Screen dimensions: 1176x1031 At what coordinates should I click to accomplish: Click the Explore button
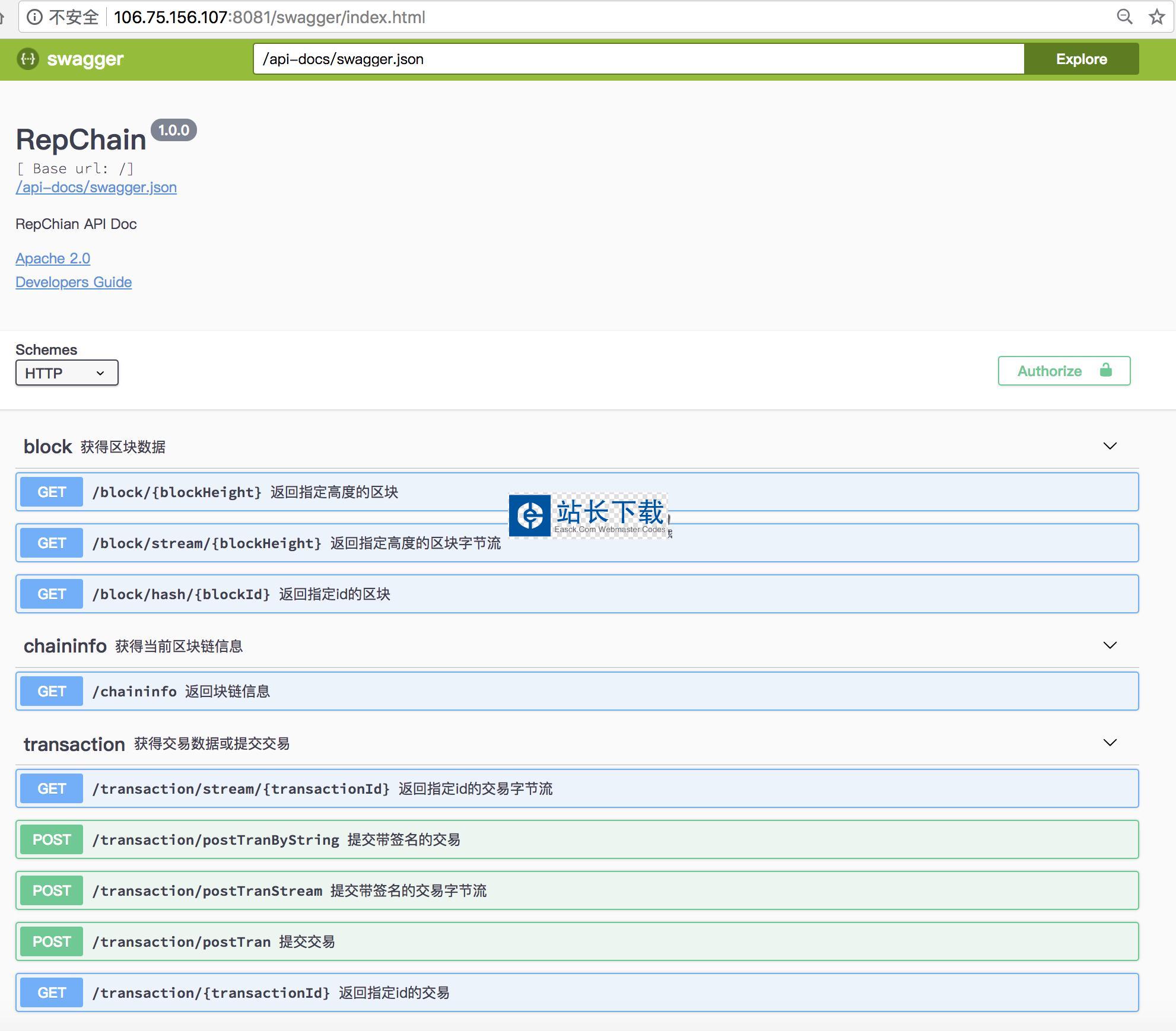(1081, 59)
